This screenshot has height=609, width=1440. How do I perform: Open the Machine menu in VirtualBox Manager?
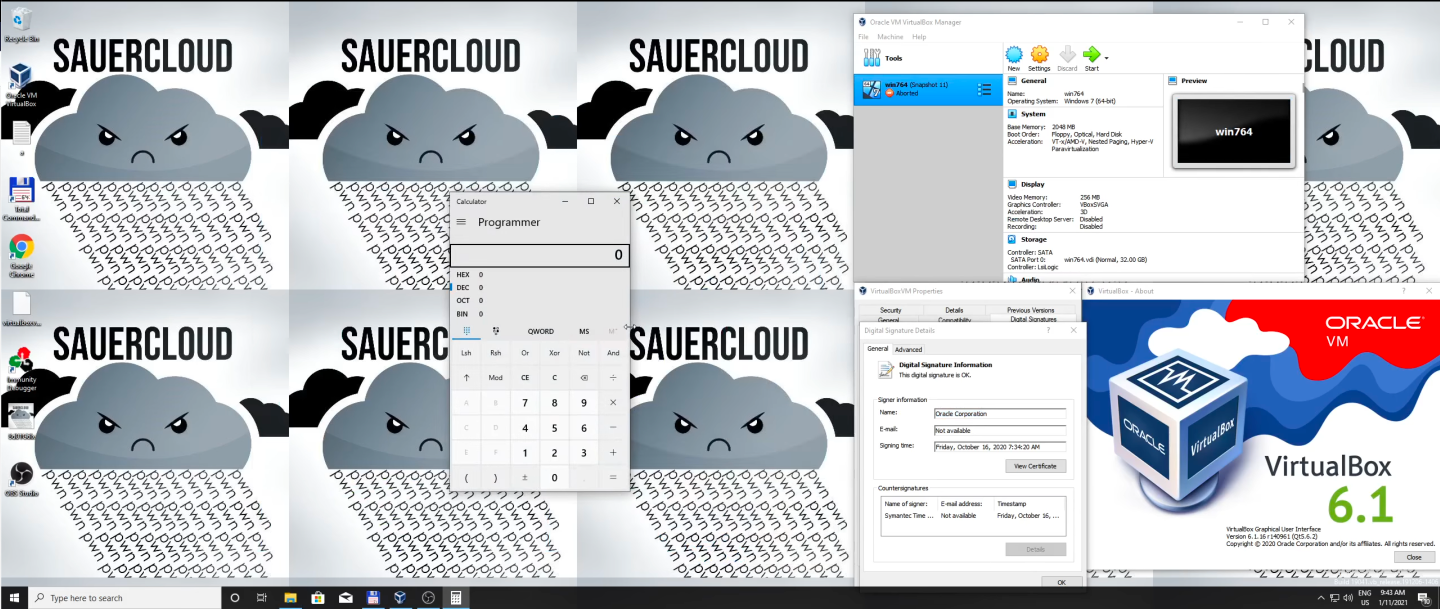coord(890,37)
